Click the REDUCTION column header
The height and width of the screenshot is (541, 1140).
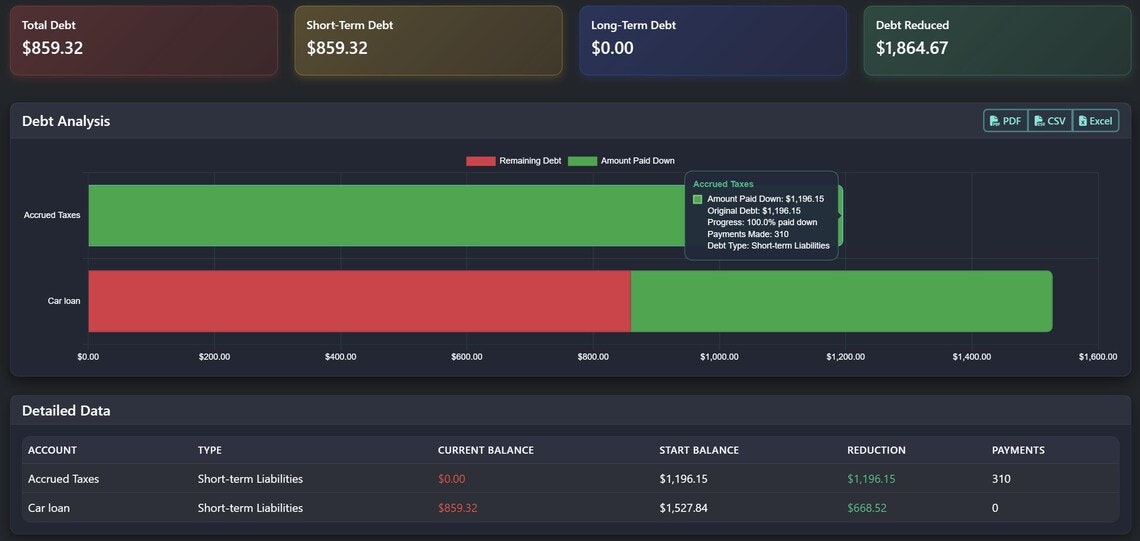(x=876, y=450)
